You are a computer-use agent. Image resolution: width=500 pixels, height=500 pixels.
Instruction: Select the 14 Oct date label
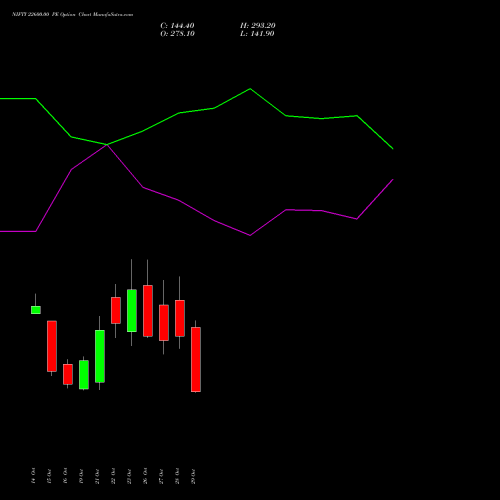pyautogui.click(x=33, y=476)
